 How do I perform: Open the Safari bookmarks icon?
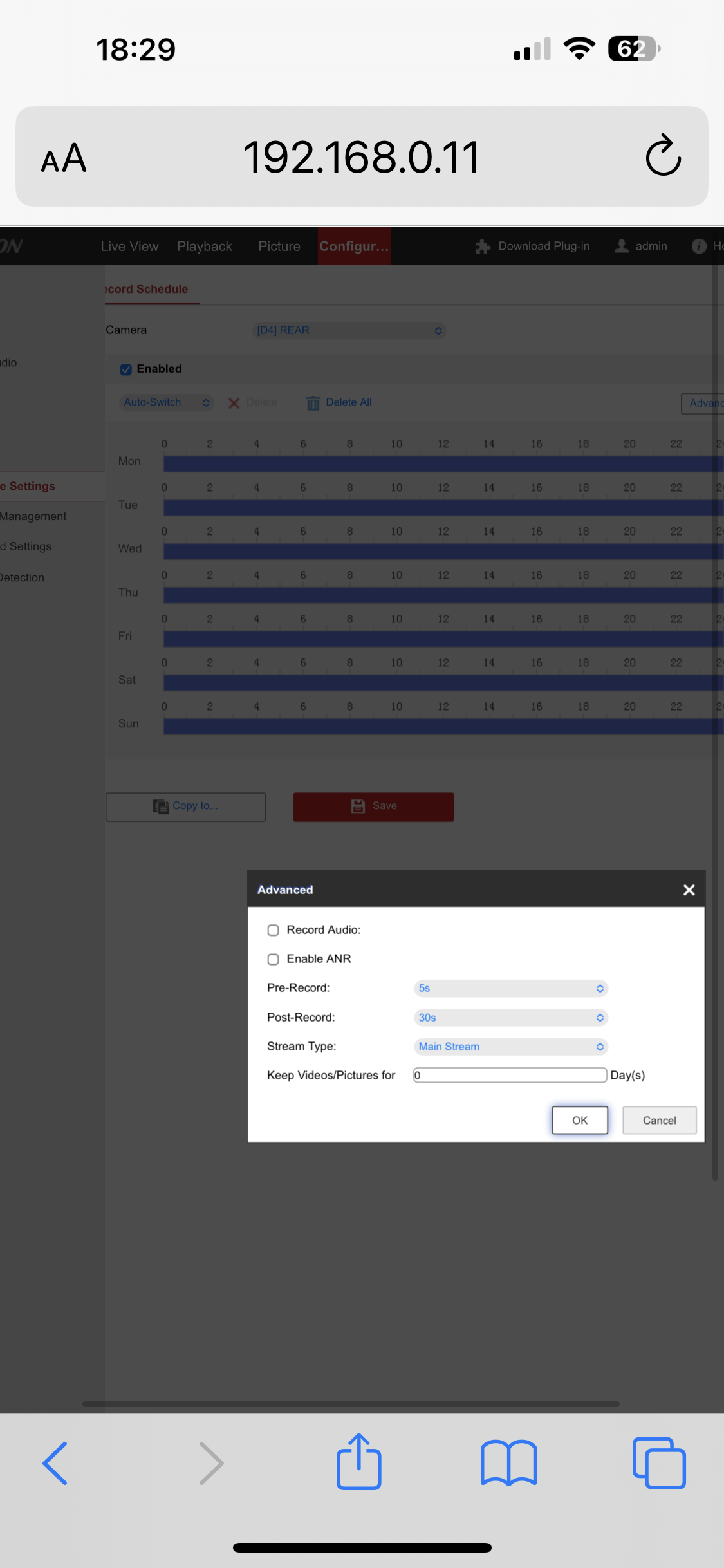point(508,1462)
